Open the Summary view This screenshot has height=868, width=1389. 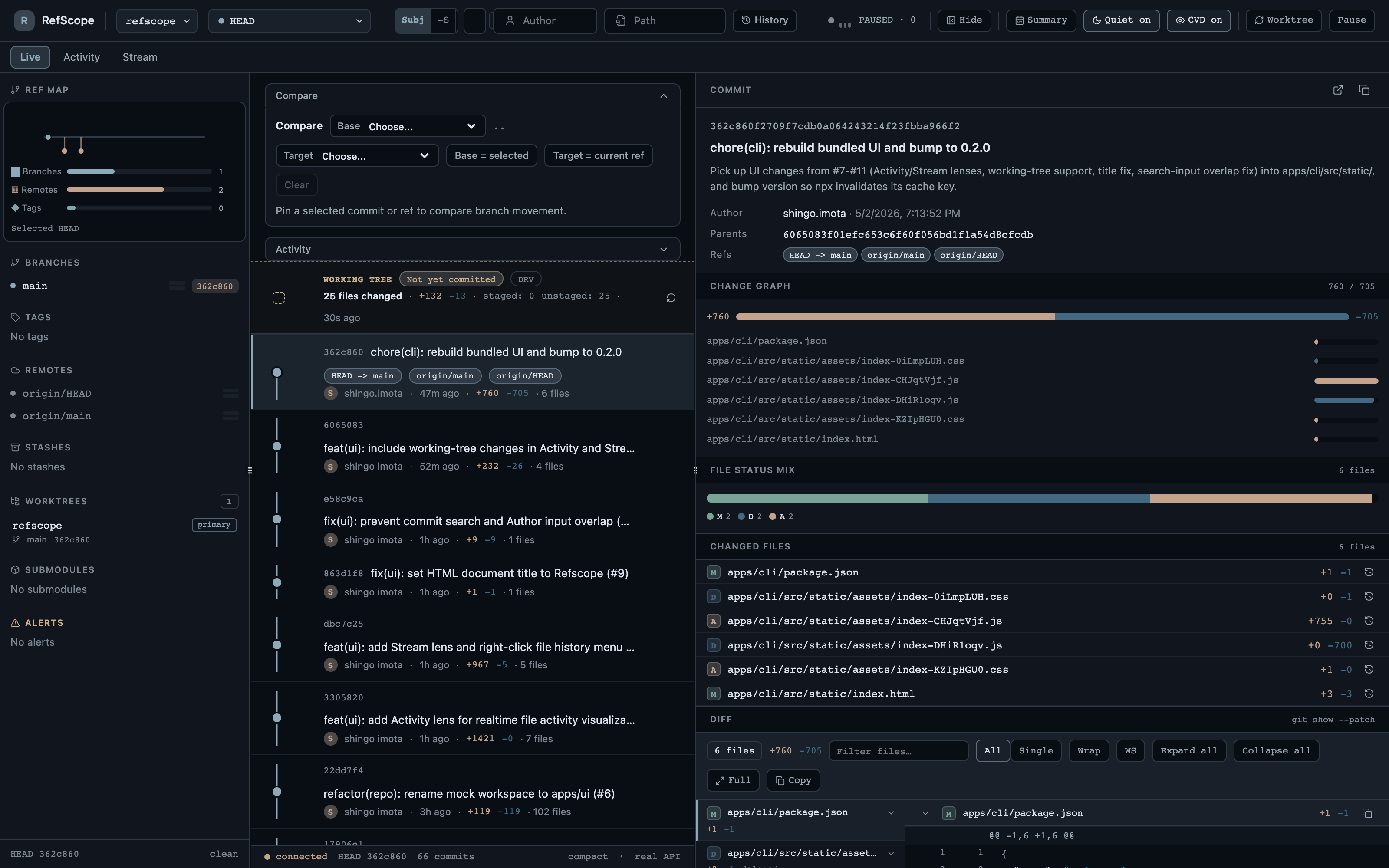pyautogui.click(x=1040, y=20)
